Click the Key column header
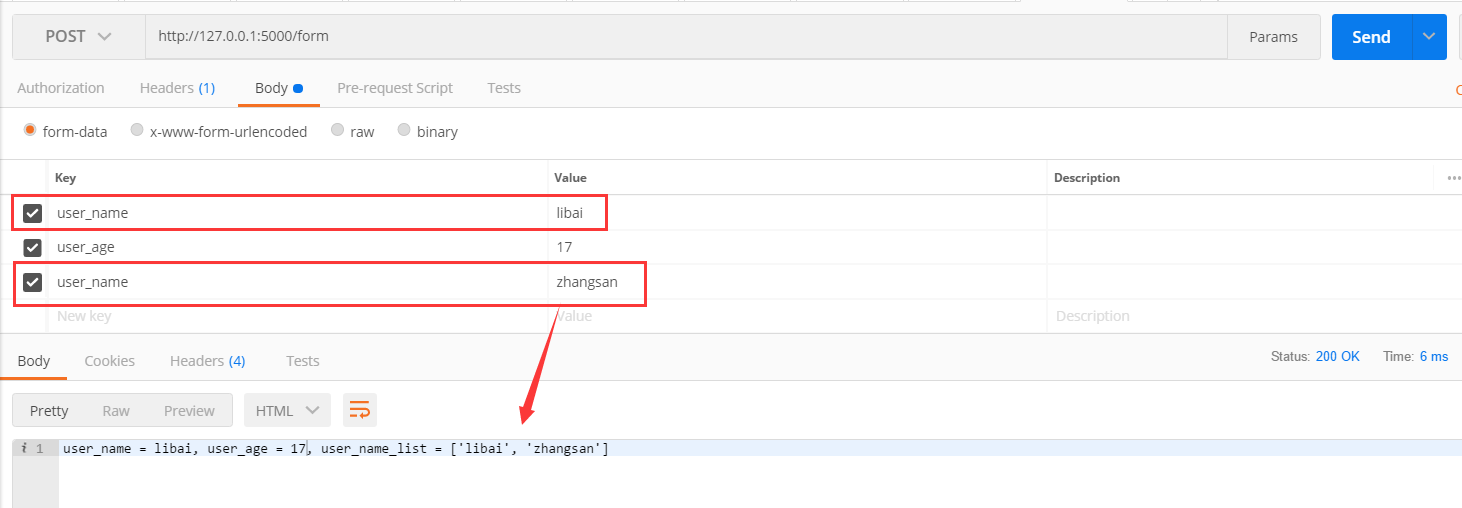 (x=65, y=178)
